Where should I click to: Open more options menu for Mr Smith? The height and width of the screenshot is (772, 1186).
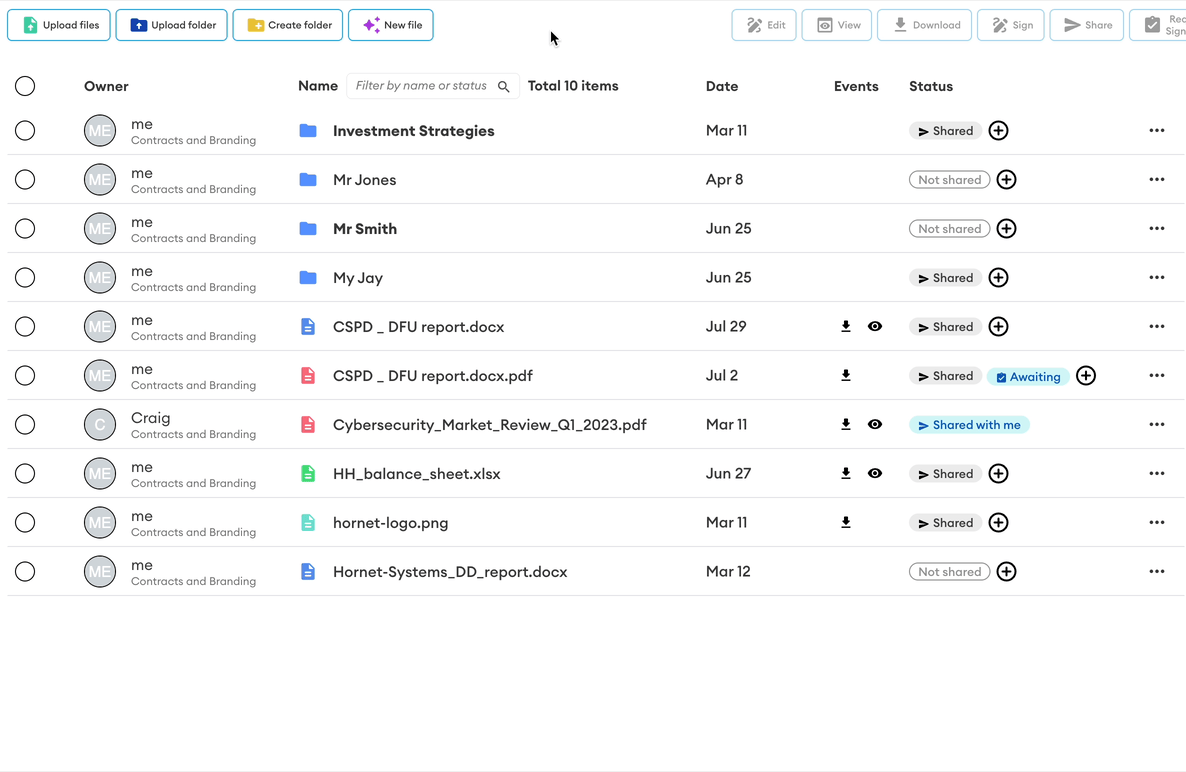point(1157,228)
